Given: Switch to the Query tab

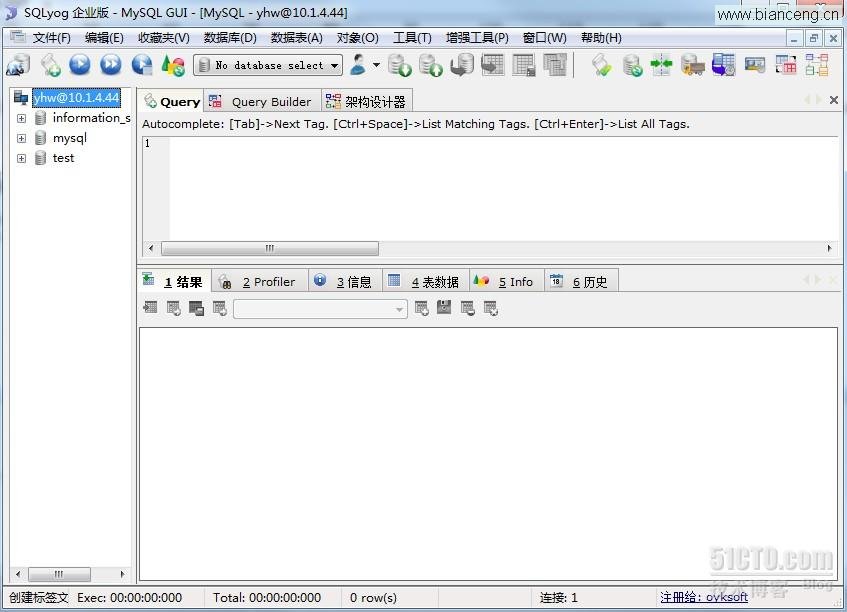Looking at the screenshot, I should point(172,102).
